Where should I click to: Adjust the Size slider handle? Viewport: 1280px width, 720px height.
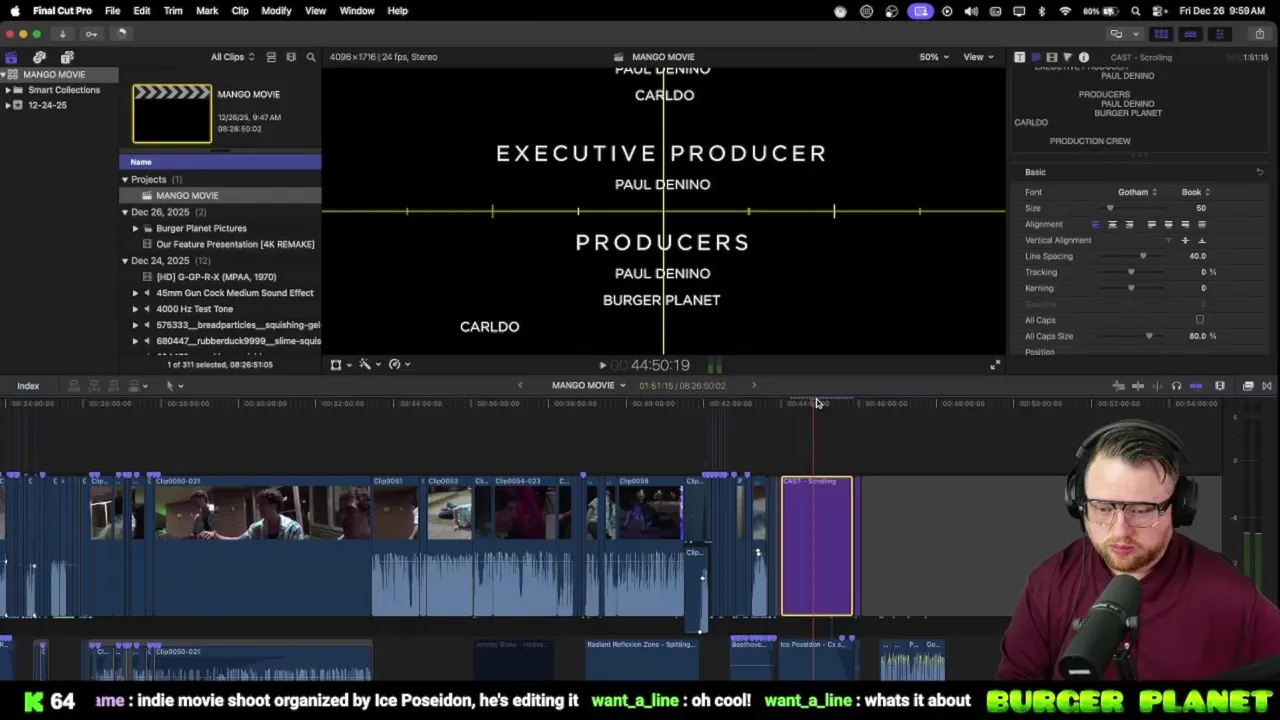tap(1110, 208)
